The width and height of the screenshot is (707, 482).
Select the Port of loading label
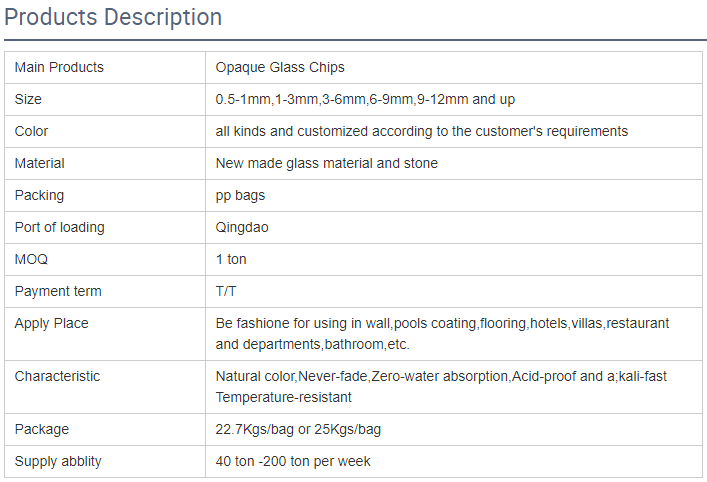[x=60, y=228]
